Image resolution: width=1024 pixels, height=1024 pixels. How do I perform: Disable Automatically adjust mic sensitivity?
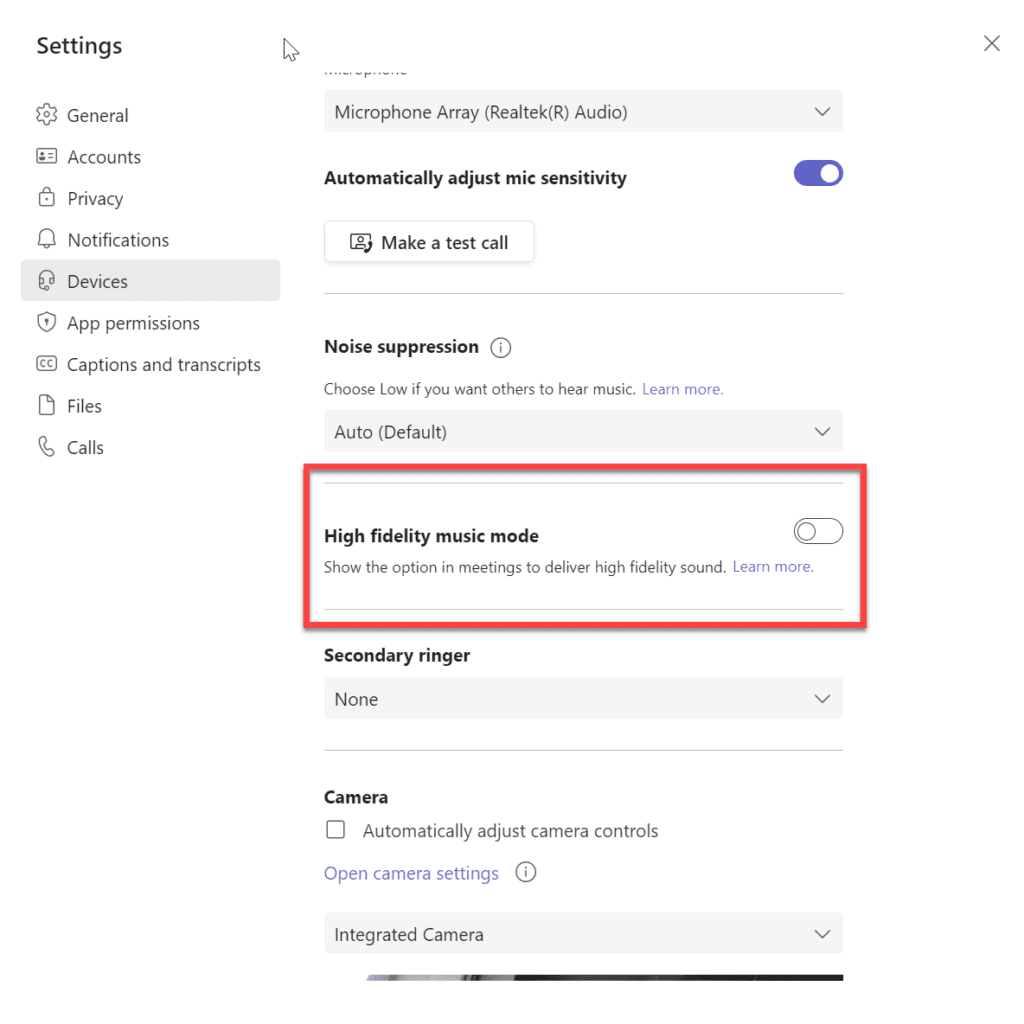(818, 173)
